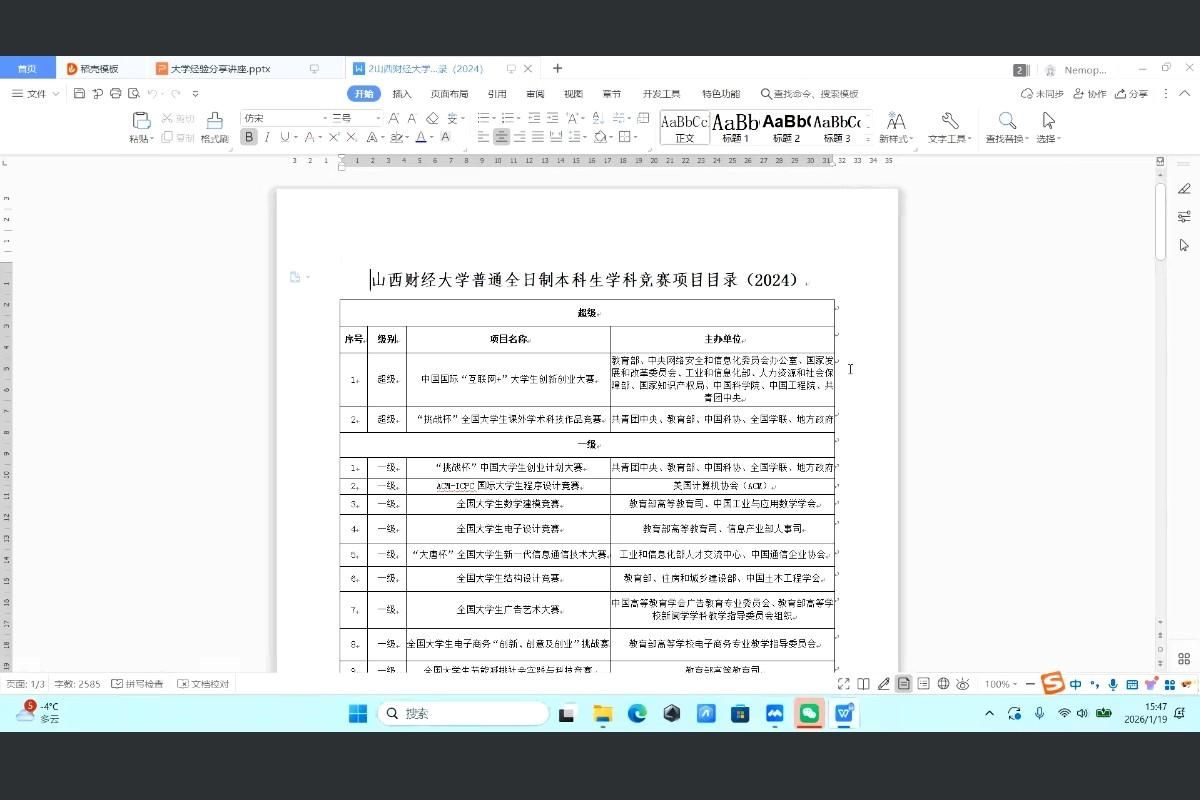This screenshot has width=1200, height=800.
Task: Open the New Style (新样式) icon
Action: point(895,121)
